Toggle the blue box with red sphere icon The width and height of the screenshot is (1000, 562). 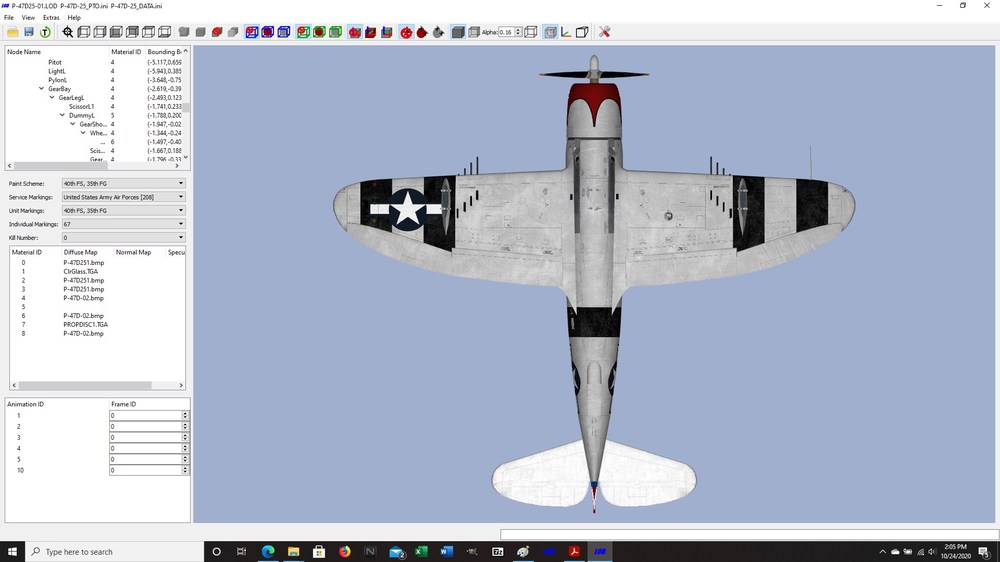pos(252,32)
